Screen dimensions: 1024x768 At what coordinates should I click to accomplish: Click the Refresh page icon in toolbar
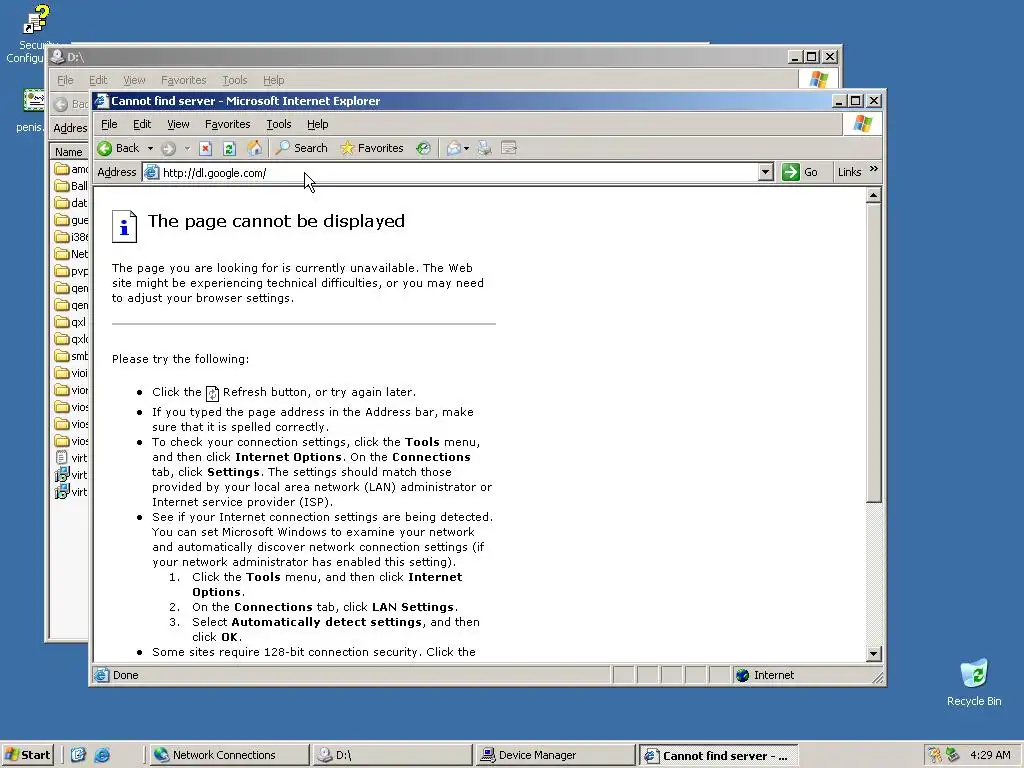coord(229,148)
